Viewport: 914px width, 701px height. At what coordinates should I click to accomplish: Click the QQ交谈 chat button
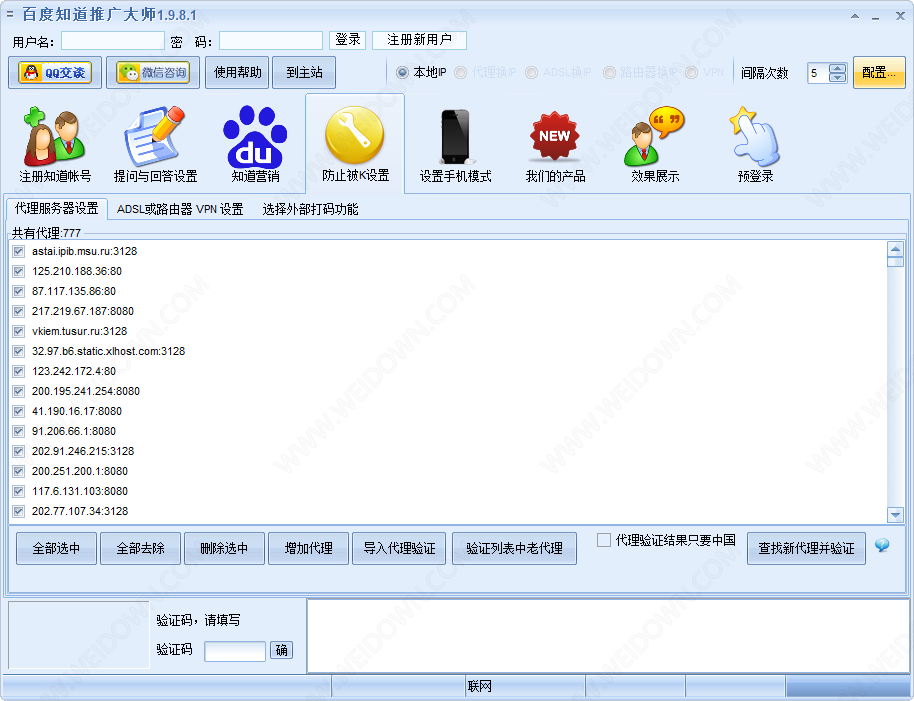point(55,73)
